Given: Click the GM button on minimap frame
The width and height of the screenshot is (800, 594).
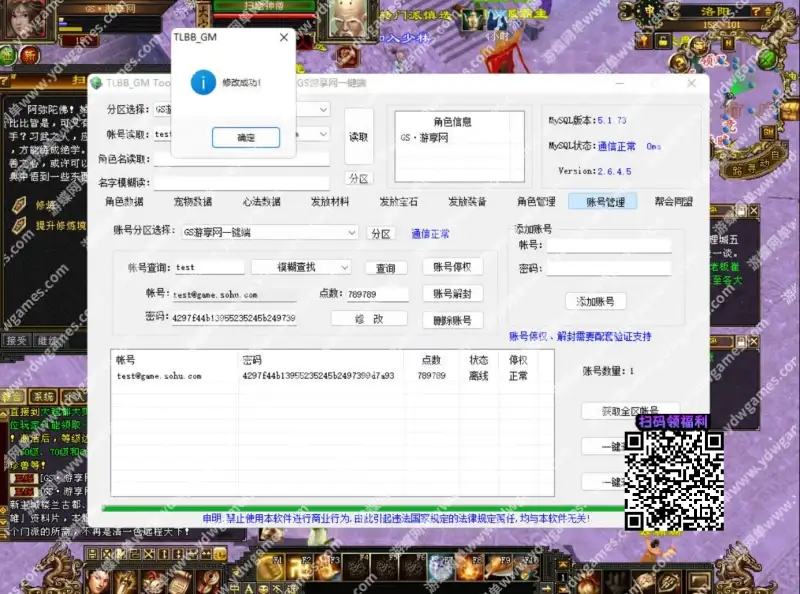Looking at the screenshot, I should pyautogui.click(x=769, y=133).
